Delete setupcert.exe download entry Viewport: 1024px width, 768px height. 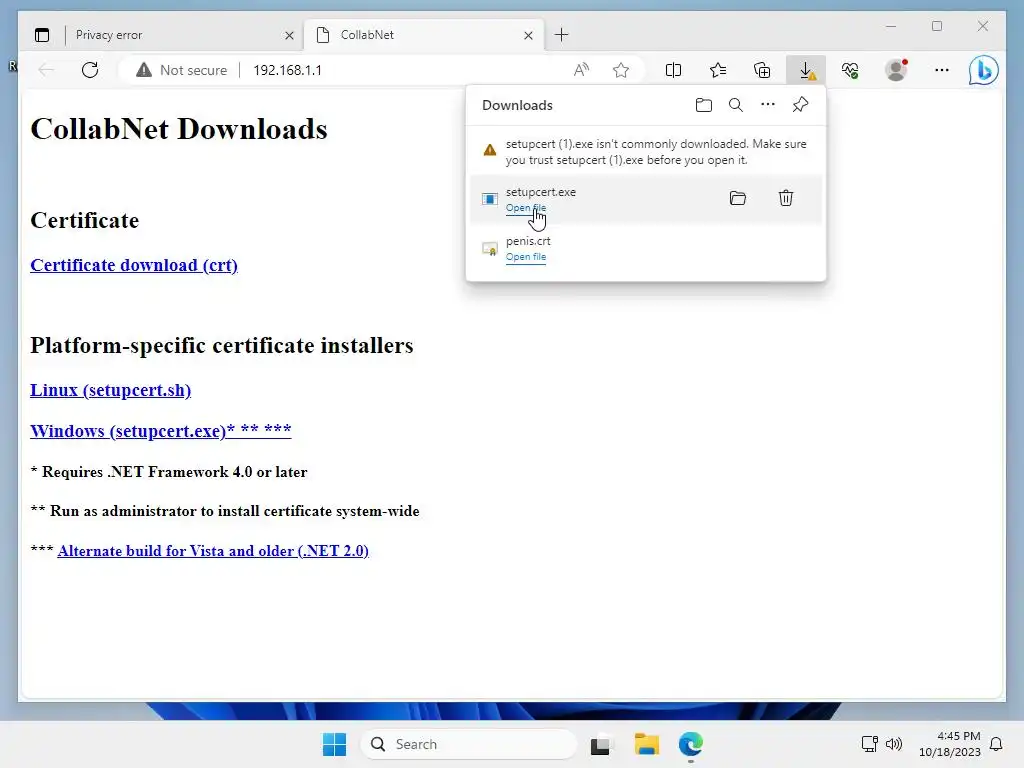click(786, 198)
